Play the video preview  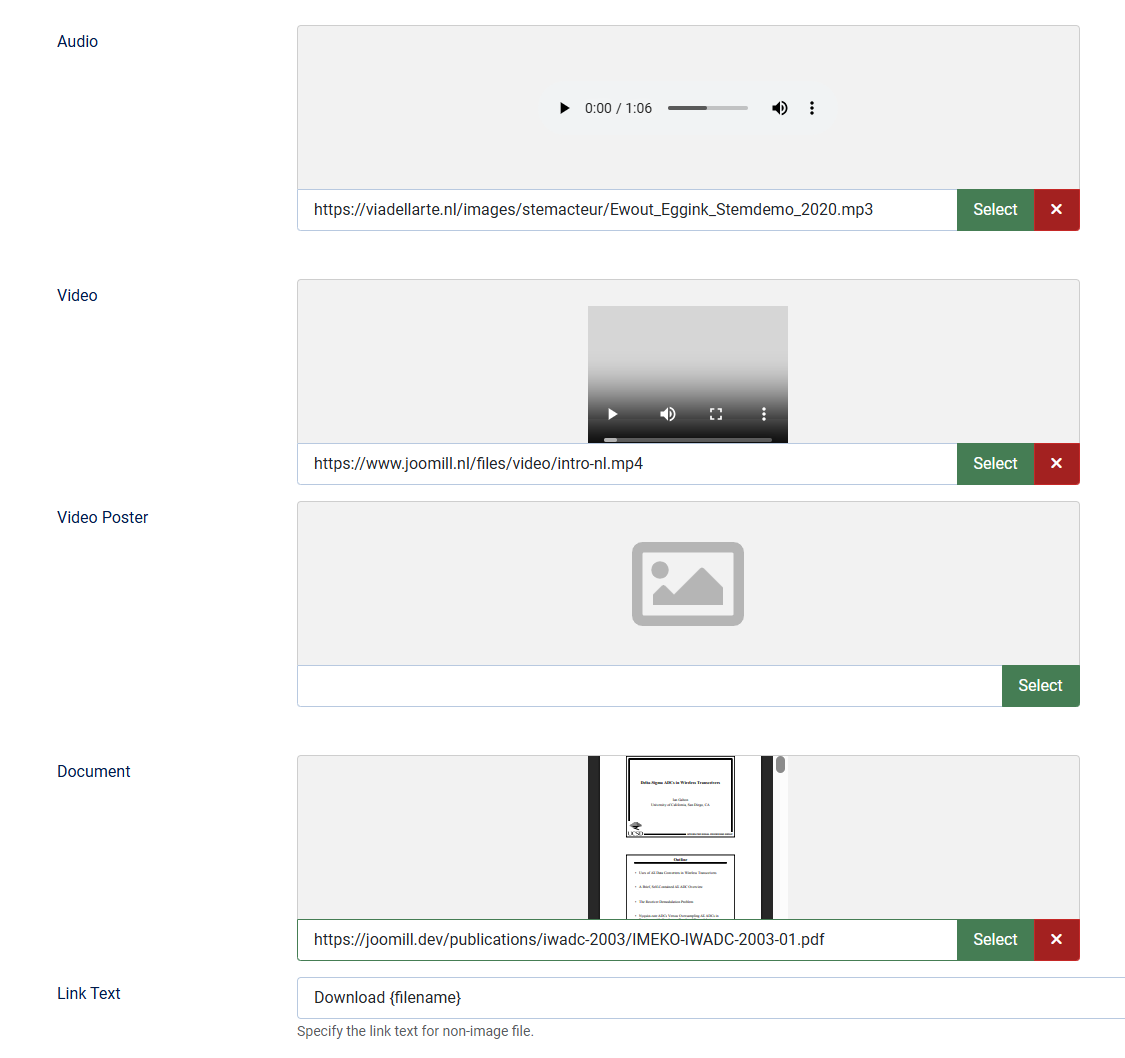coord(611,413)
